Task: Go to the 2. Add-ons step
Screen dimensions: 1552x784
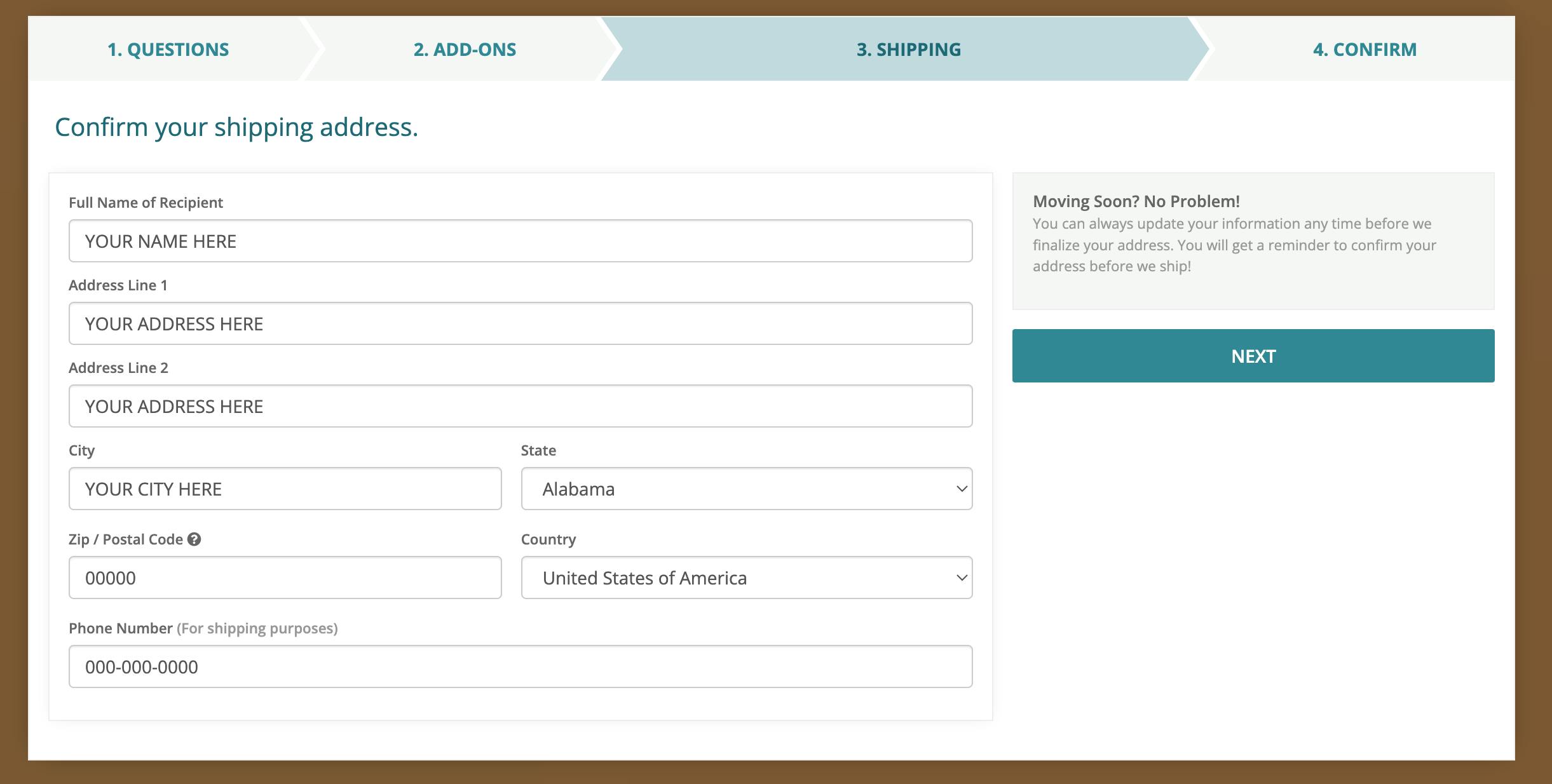Action: pos(465,50)
